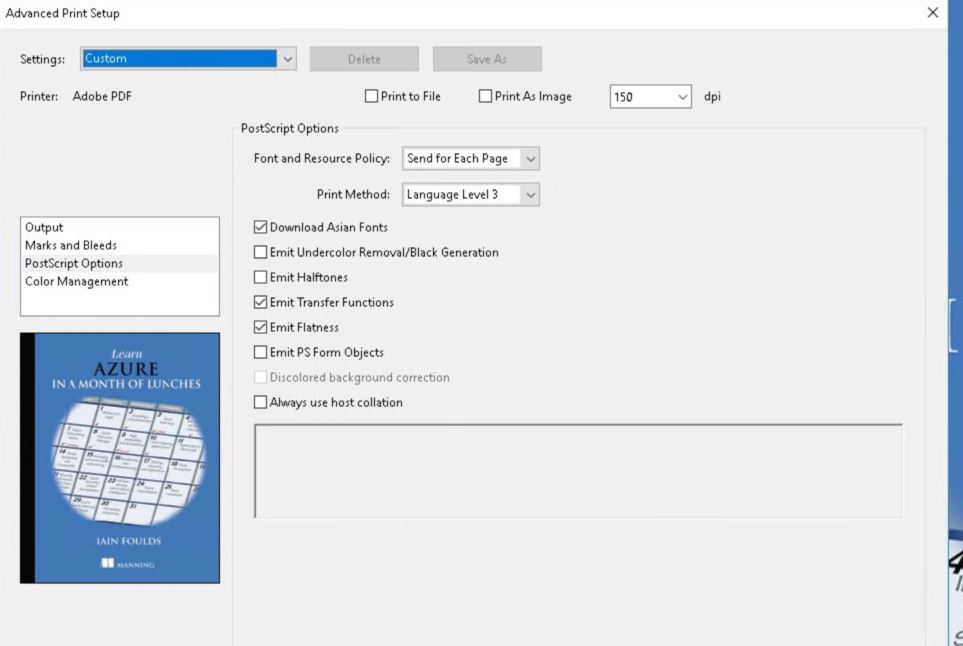Disable Emit Transfer Functions

tap(260, 302)
